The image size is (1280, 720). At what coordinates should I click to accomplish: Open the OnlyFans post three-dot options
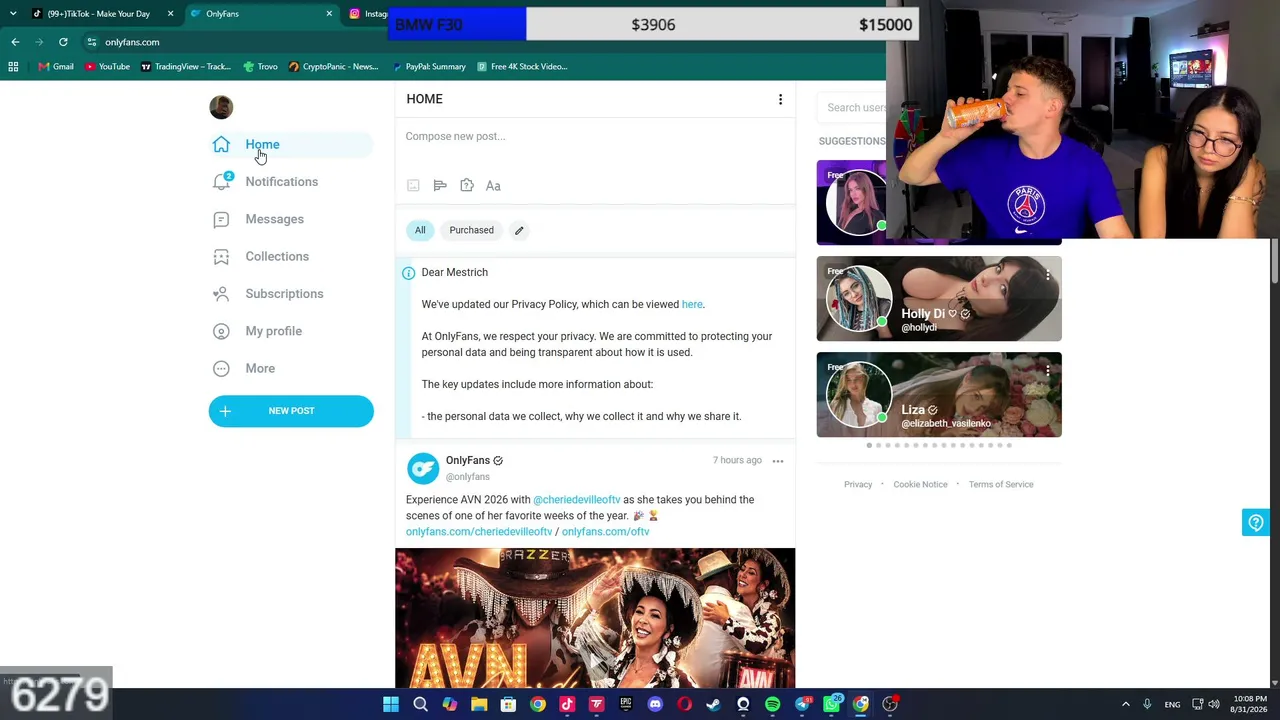[x=778, y=461]
